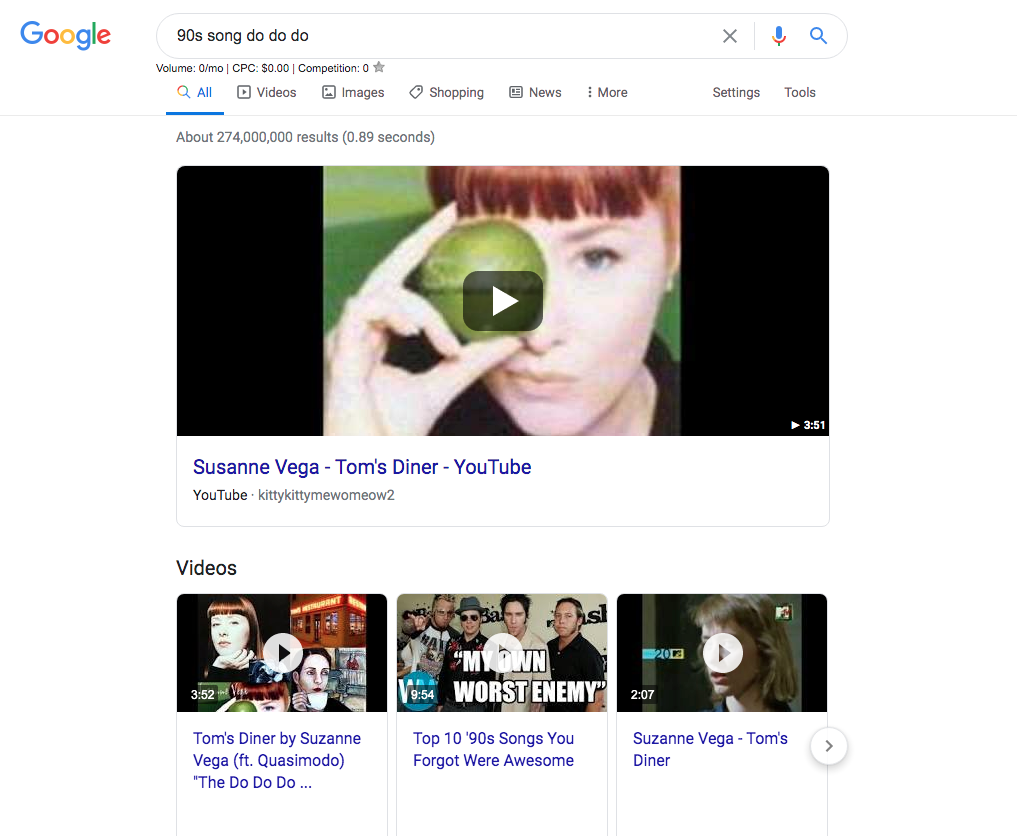Play the featured Tom's Diner video
The image size is (1017, 836).
coord(503,301)
